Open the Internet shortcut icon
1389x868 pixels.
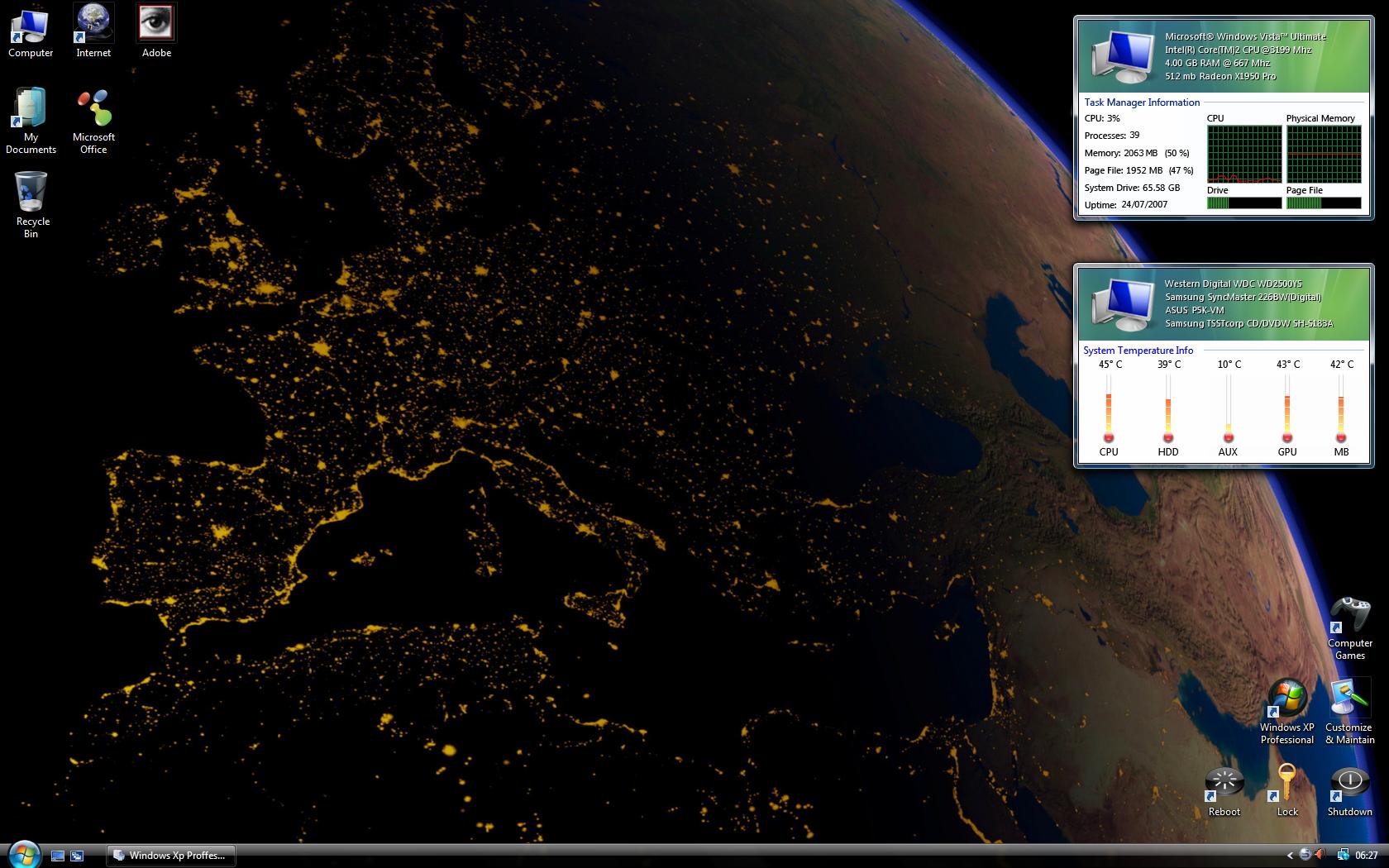pyautogui.click(x=93, y=25)
